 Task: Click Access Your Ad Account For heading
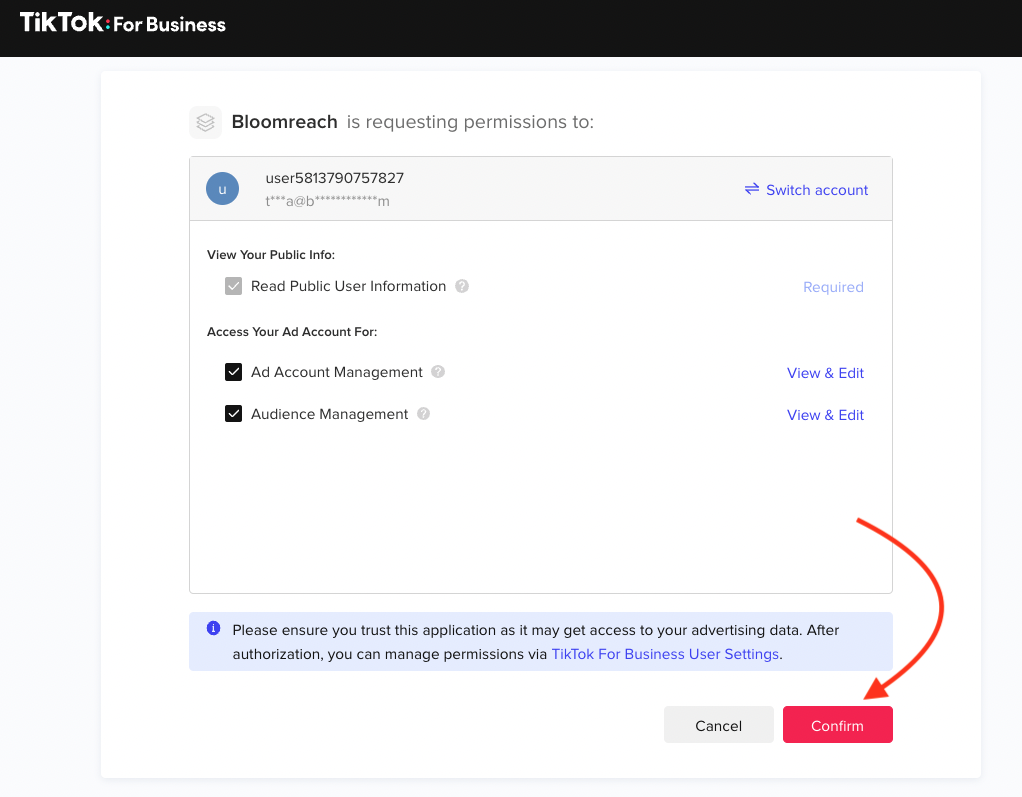click(292, 332)
